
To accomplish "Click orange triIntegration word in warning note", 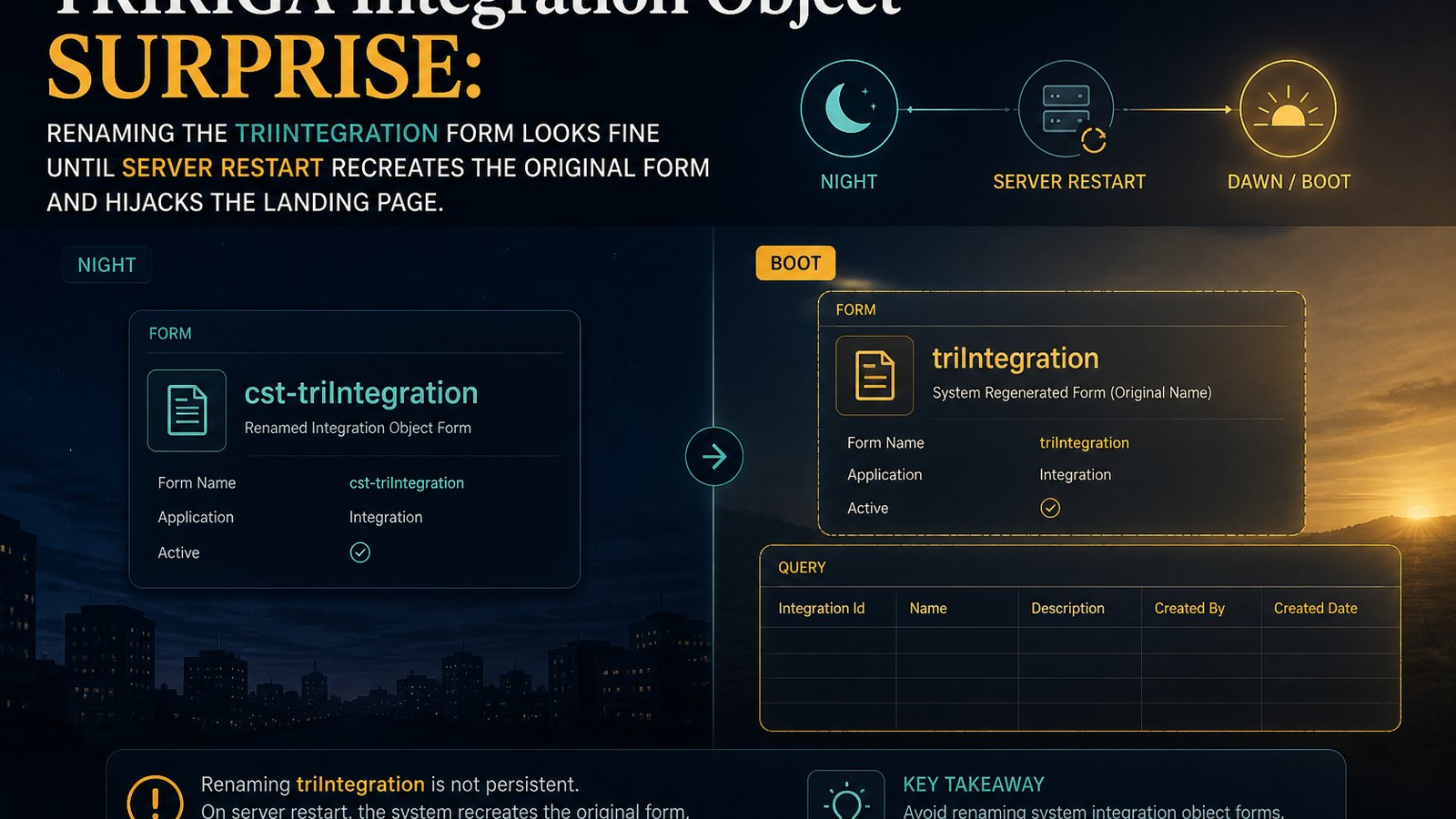I will (360, 784).
